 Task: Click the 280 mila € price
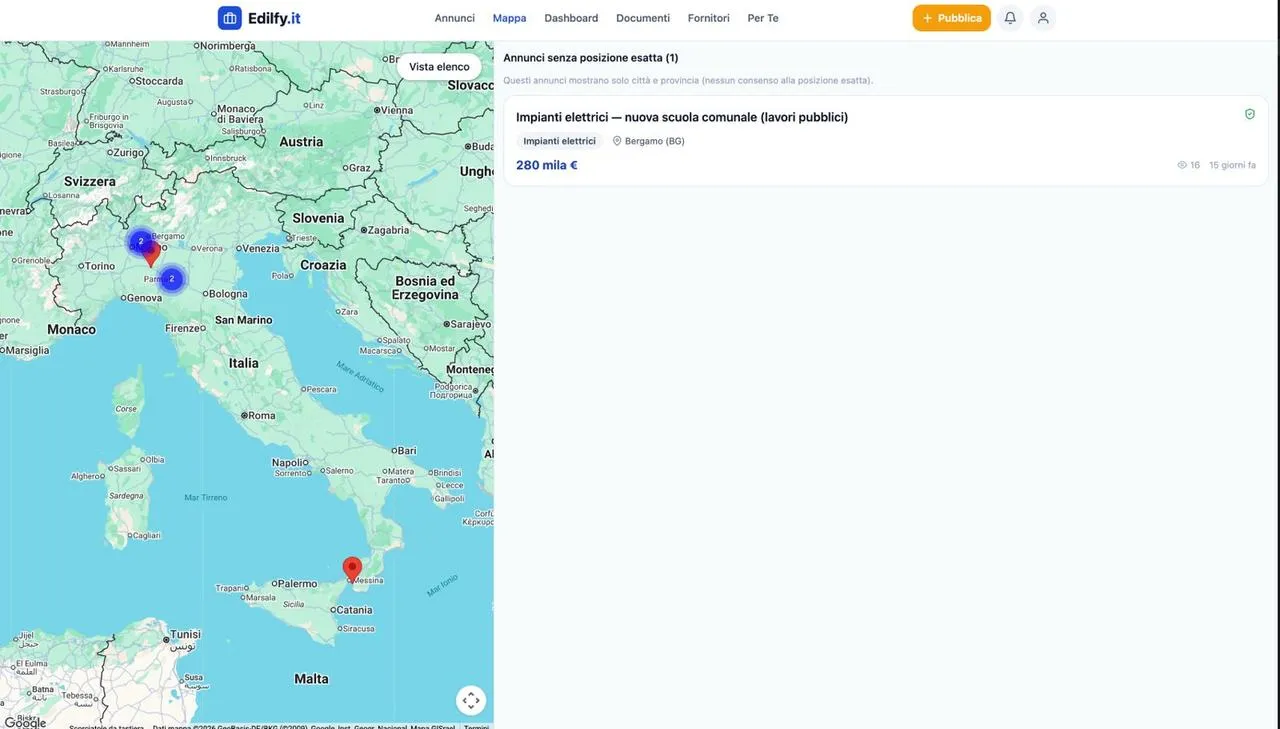pyautogui.click(x=547, y=165)
